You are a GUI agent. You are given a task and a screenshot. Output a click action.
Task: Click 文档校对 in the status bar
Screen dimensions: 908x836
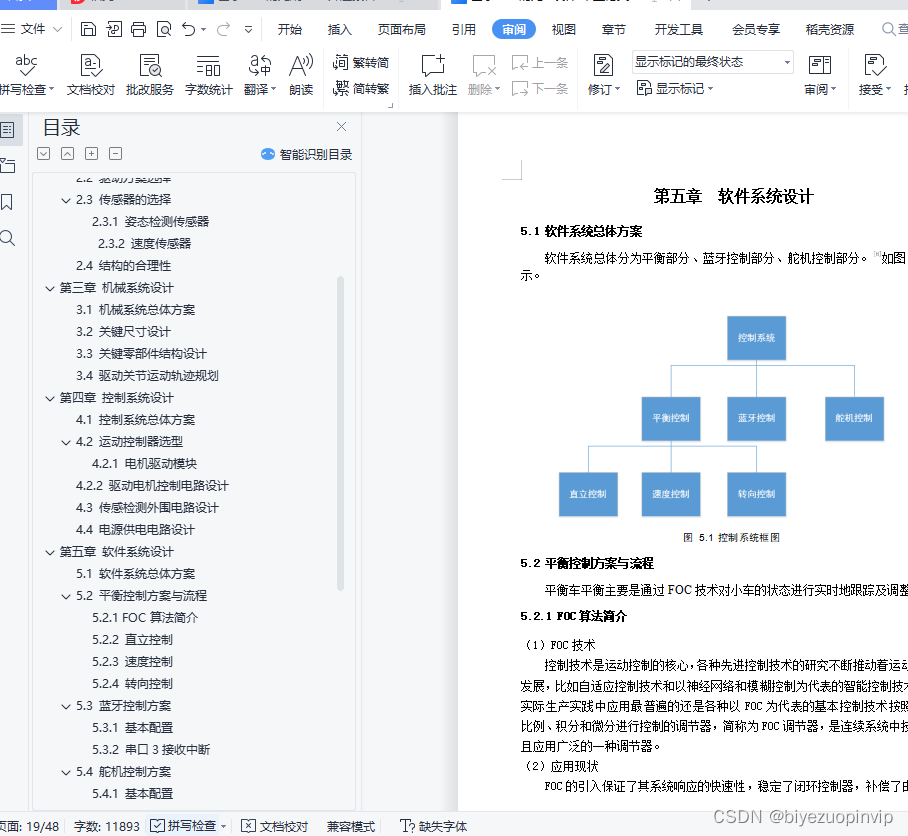point(274,826)
